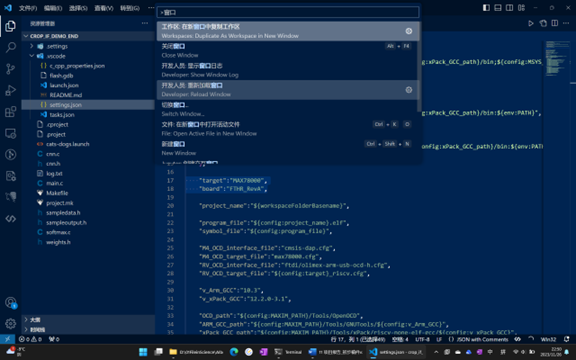Expand the Timeline section in sidebar
The image size is (576, 360).
88,330
